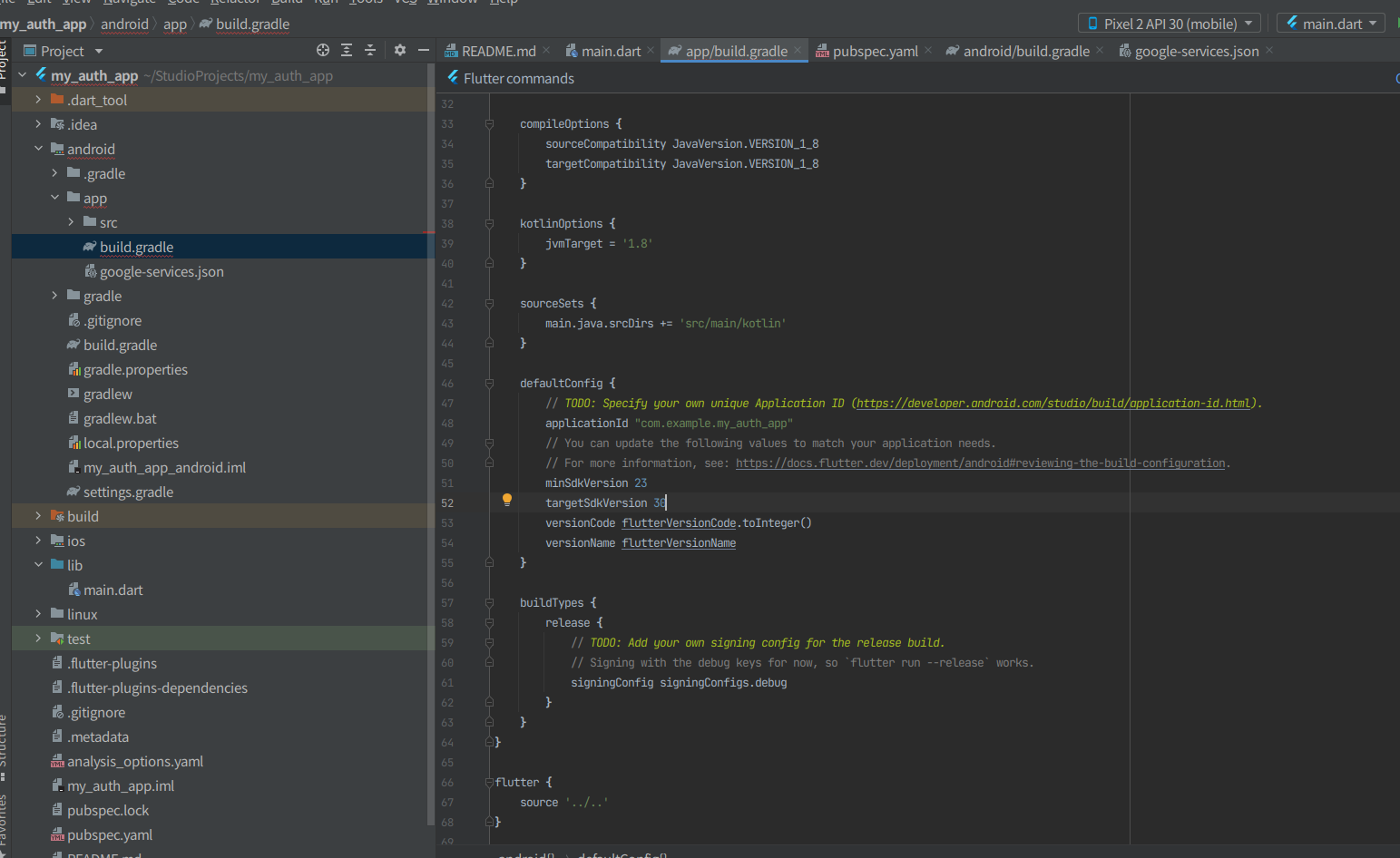Toggle code fold at compileOptions block
This screenshot has height=858, width=1400.
click(489, 124)
